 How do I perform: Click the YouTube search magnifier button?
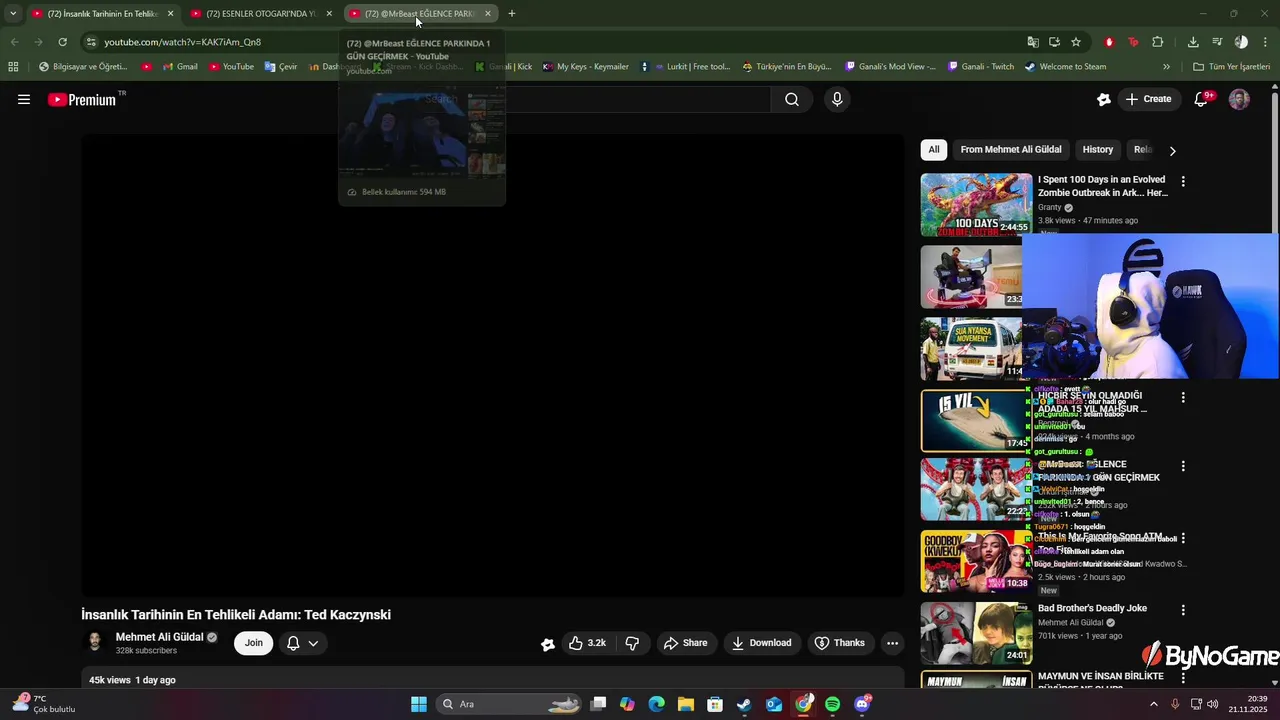point(791,99)
